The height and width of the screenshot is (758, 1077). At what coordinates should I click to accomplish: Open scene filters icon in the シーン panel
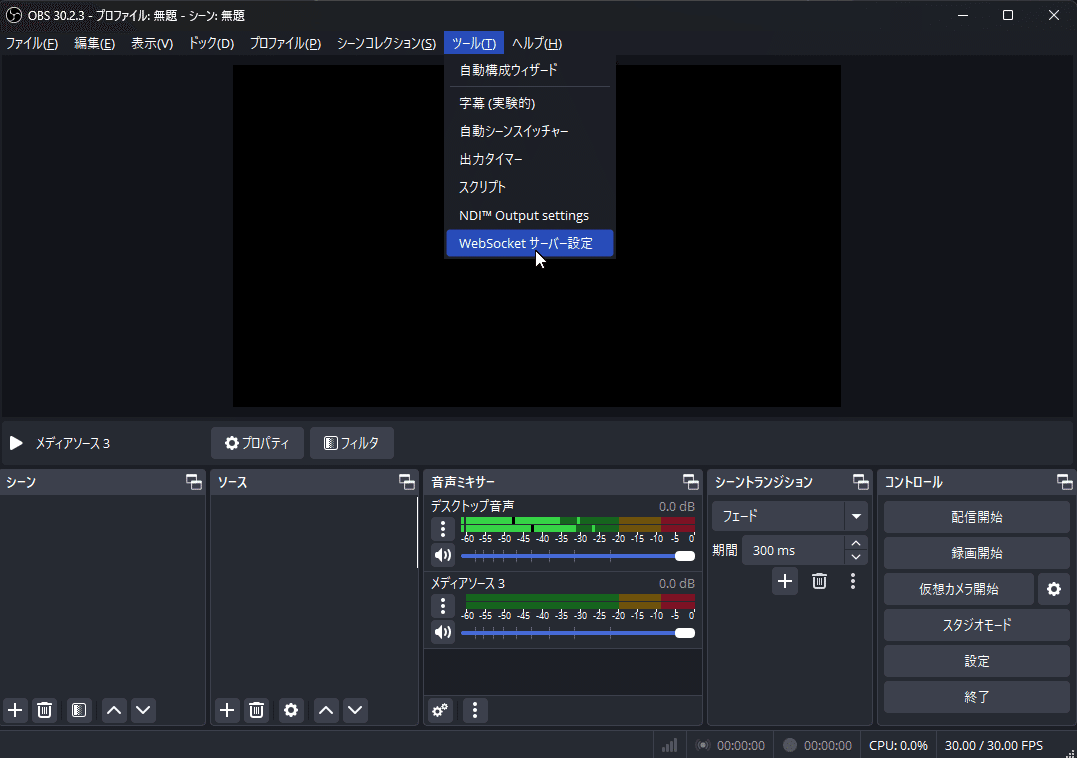[x=79, y=710]
